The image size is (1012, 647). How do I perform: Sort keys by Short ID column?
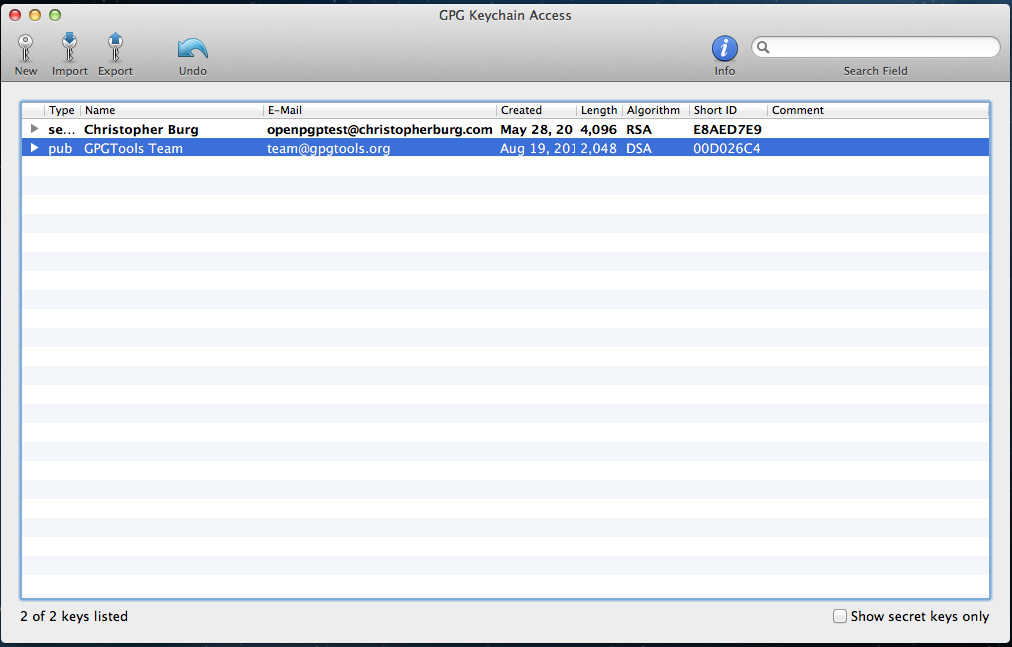pos(728,110)
